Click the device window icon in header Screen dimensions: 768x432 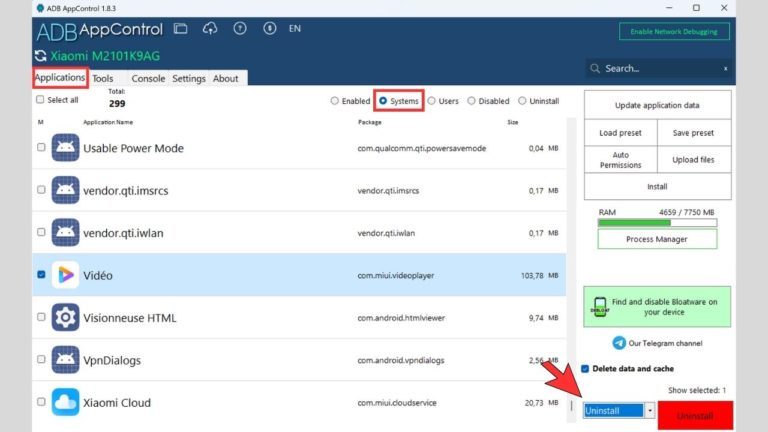coord(180,28)
